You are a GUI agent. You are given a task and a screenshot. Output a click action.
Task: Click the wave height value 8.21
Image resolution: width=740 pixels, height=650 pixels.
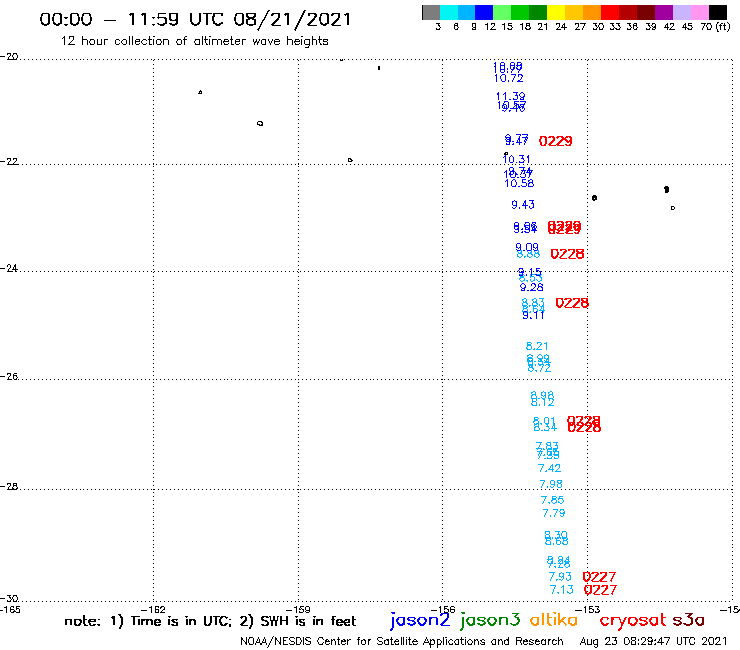537,346
